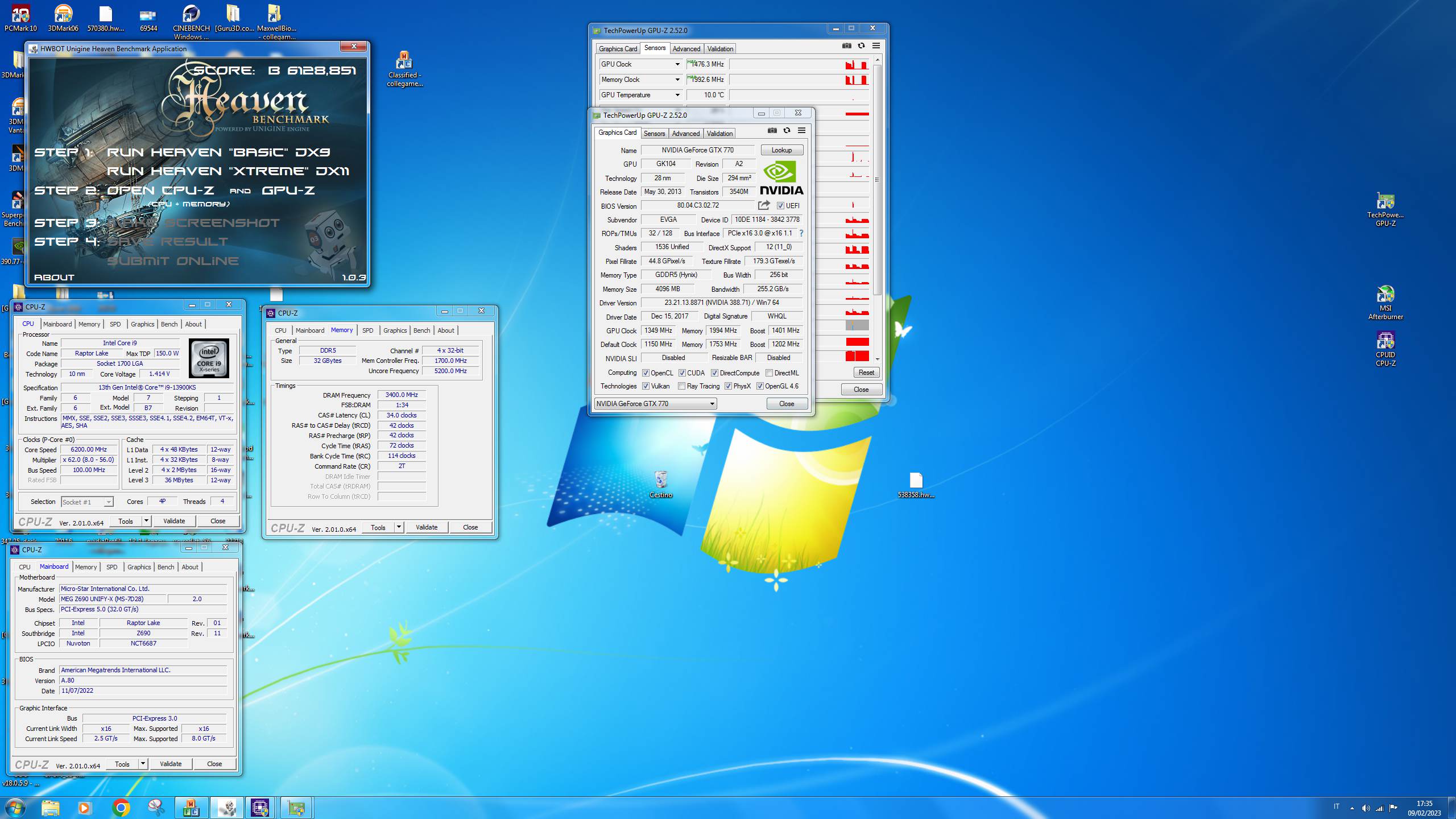The height and width of the screenshot is (819, 1456).
Task: Click the Reset button in GPU-Z Sensors window
Action: (866, 373)
